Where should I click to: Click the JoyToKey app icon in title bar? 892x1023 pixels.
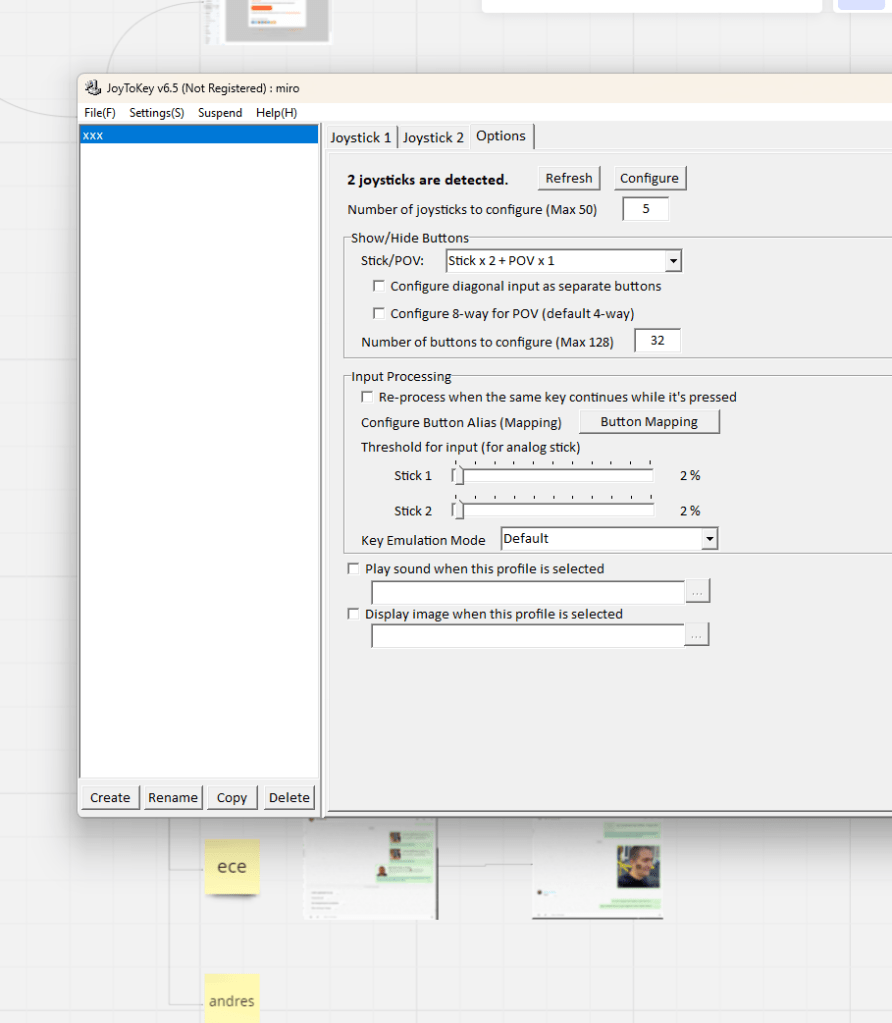click(93, 87)
